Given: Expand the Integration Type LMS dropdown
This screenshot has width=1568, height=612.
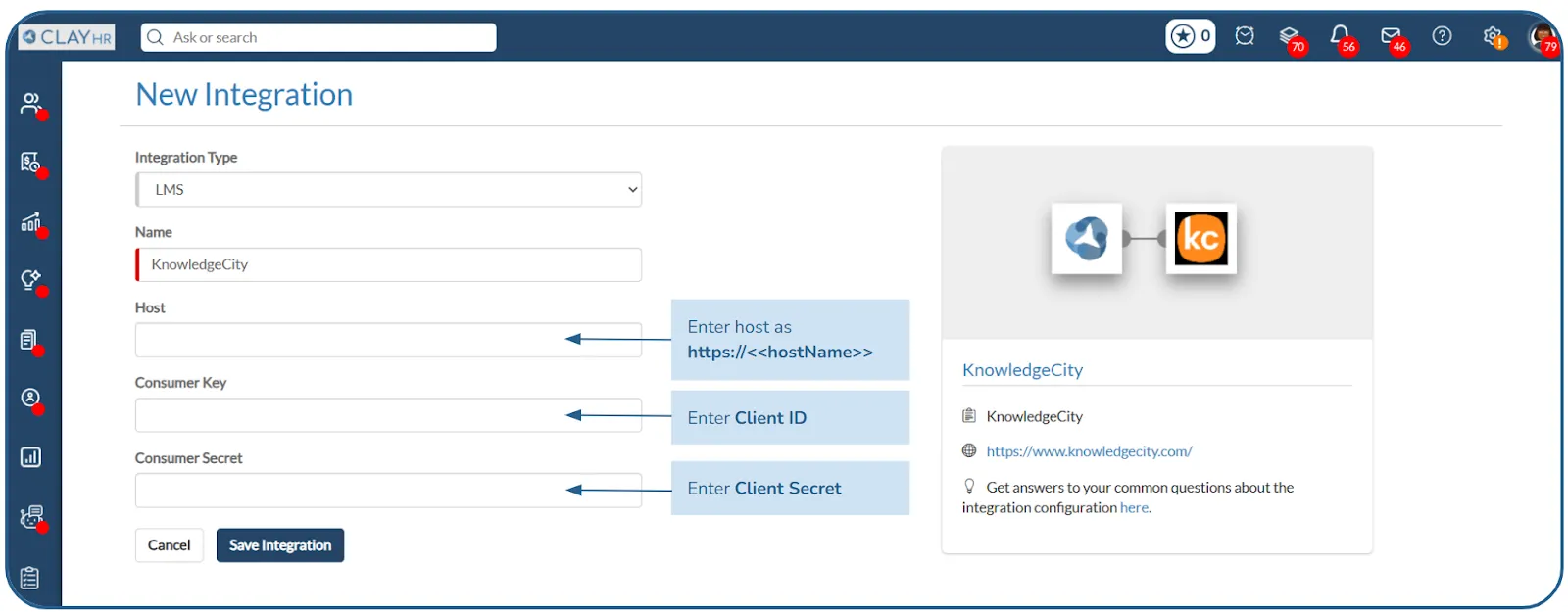Looking at the screenshot, I should pos(389,189).
